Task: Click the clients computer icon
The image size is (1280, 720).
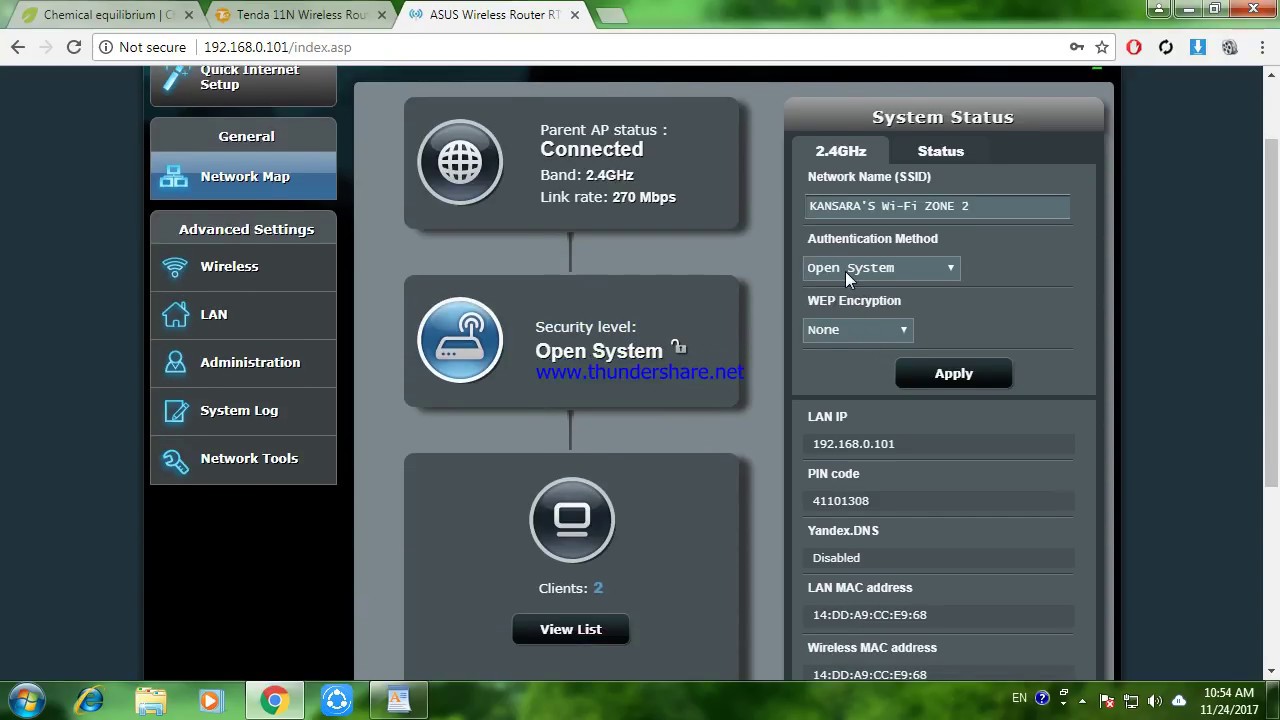Action: point(572,519)
